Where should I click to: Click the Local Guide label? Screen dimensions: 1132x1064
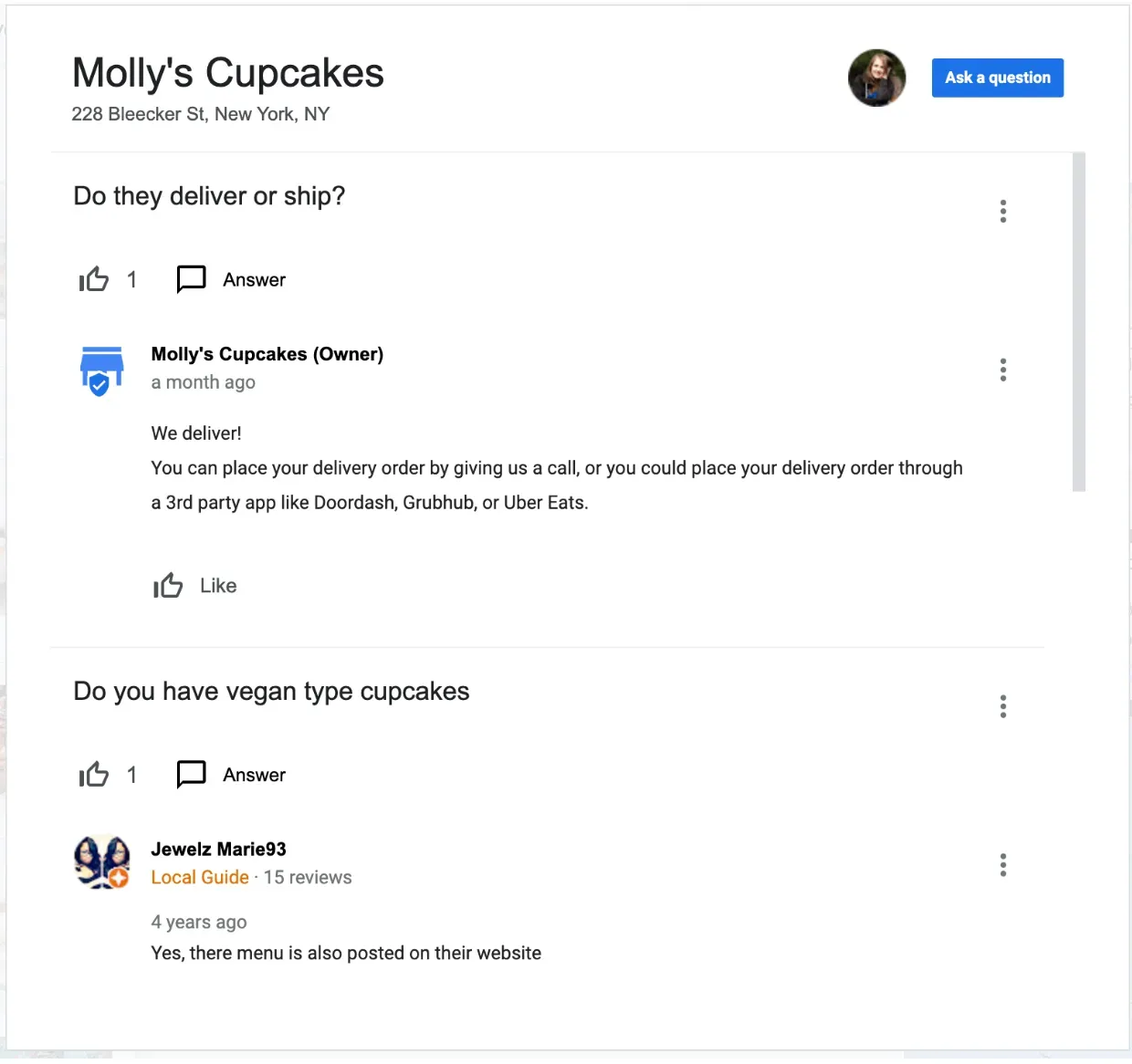coord(200,878)
